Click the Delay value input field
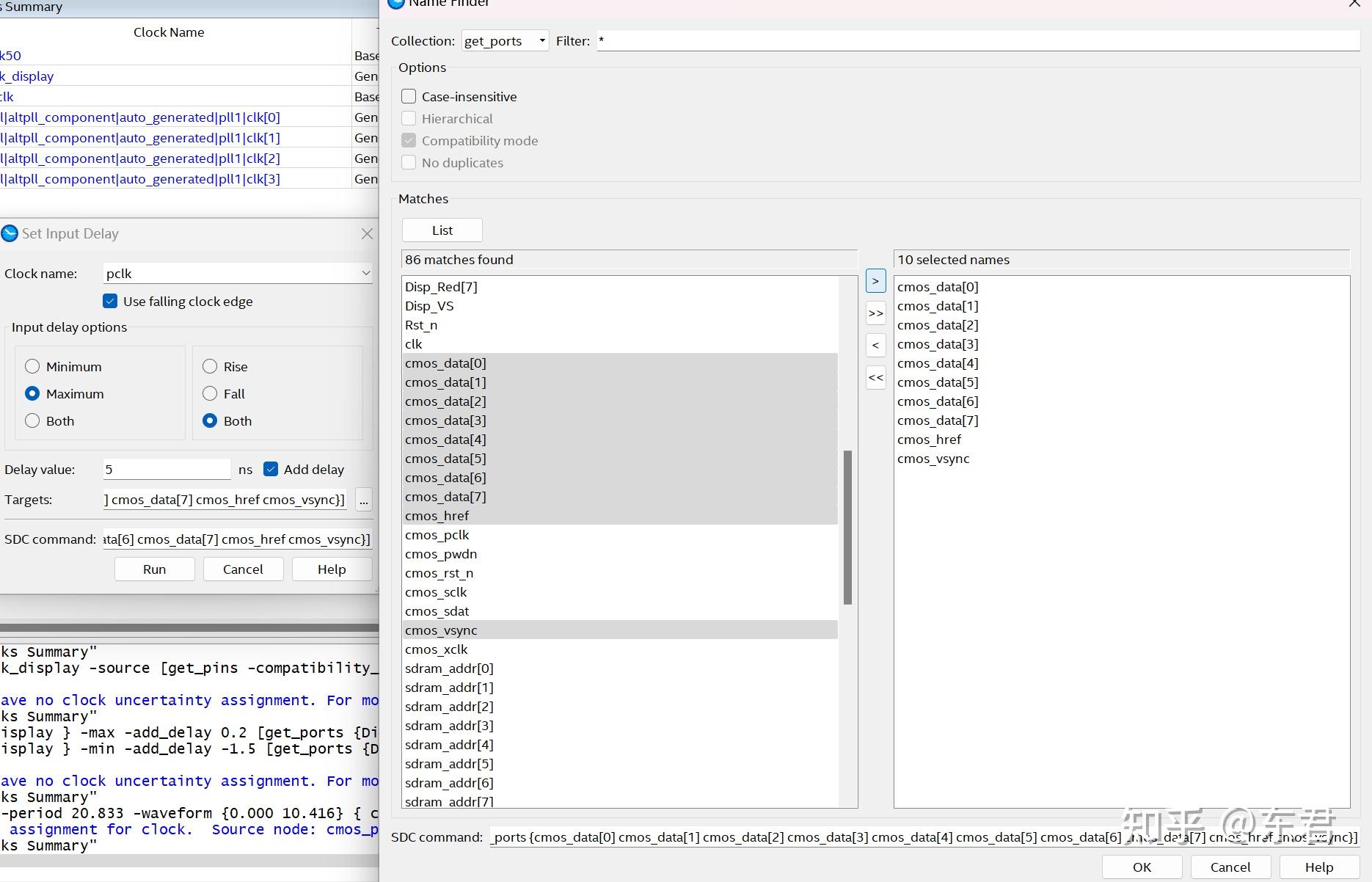This screenshot has width=1372, height=882. pos(167,470)
